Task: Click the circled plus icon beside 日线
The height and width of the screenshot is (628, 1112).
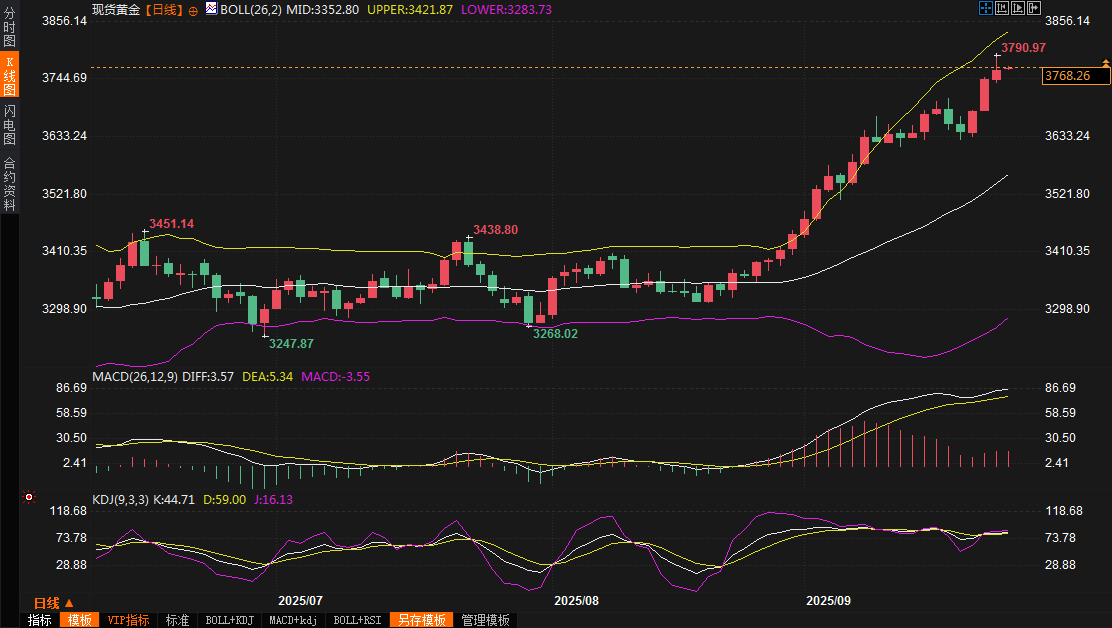Action: tap(193, 11)
